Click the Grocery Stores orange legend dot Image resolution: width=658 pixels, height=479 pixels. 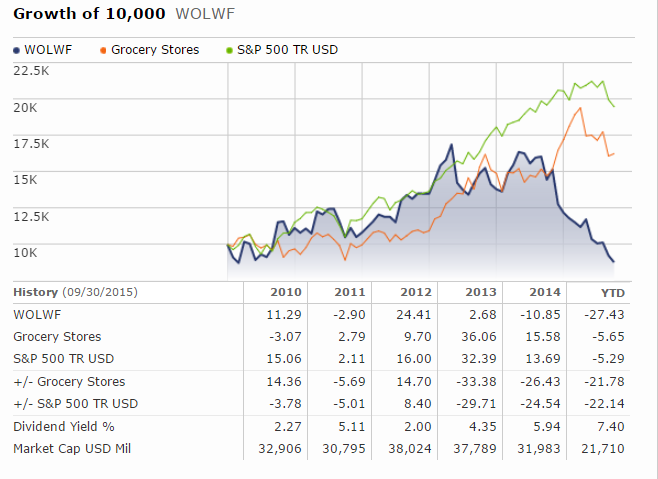tap(103, 50)
